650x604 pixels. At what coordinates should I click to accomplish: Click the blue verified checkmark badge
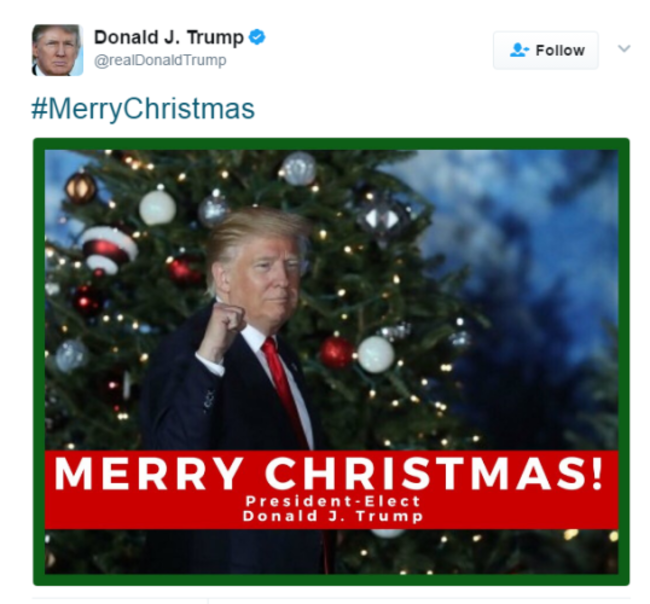coord(257,37)
